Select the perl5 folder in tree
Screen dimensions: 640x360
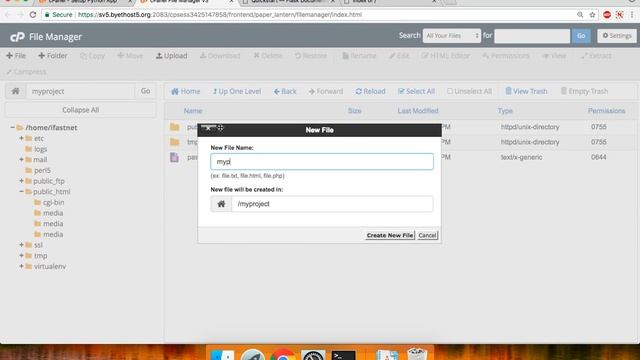[x=42, y=170]
